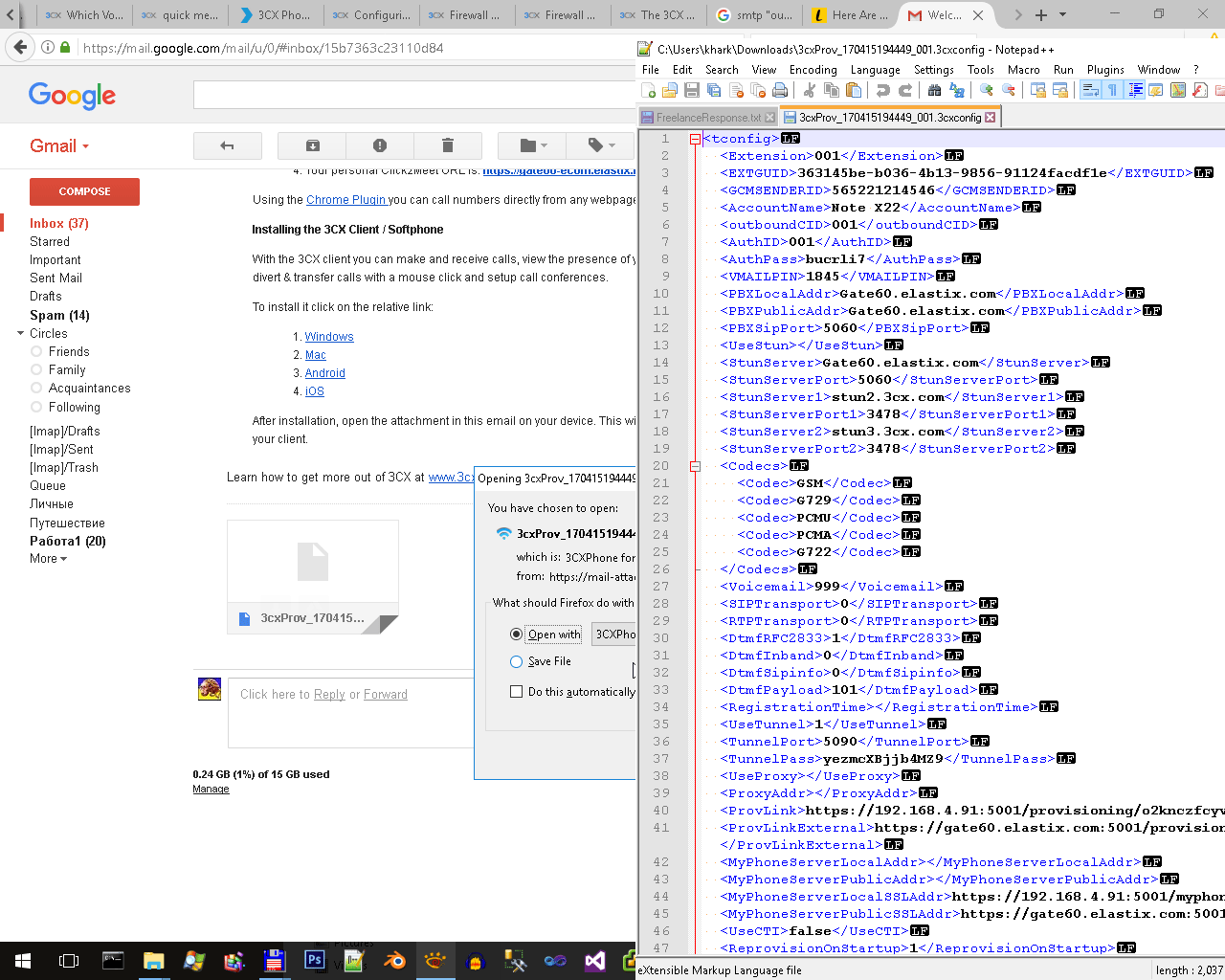
Task: Open Replace dialog from Notepad++ toolbar
Action: click(x=957, y=90)
